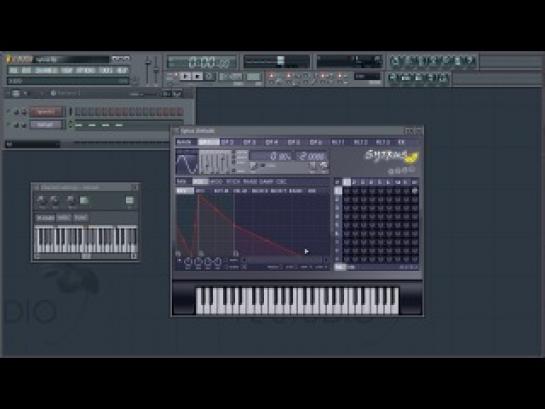Open the OPTIONS menu in main menu bar
This screenshot has height=409, width=545.
86,70
